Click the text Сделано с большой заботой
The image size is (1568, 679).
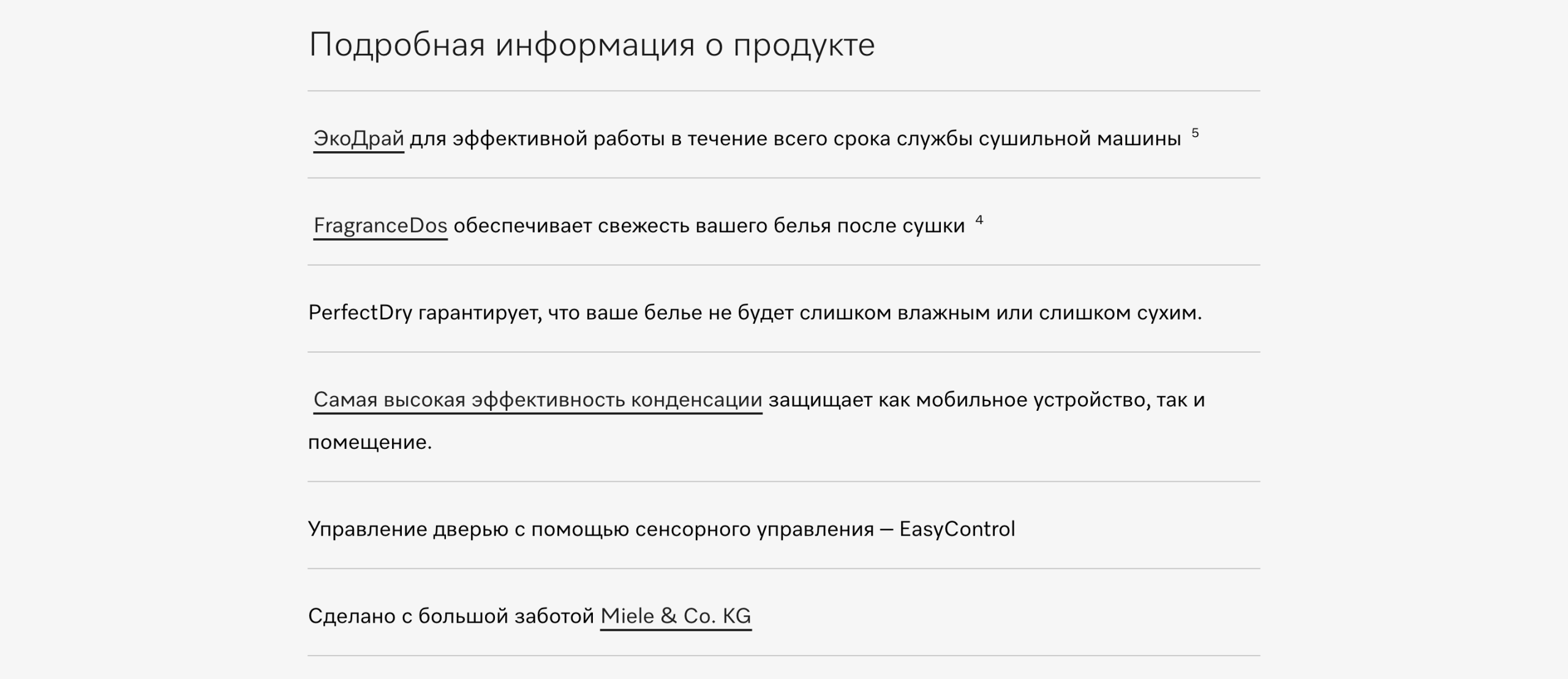451,616
